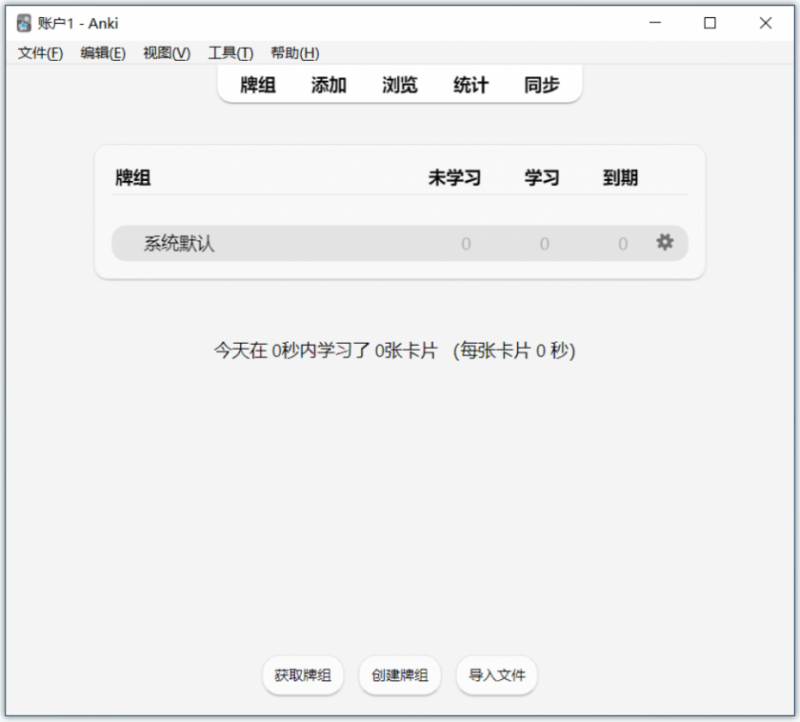Click 添加 to add a new card

pyautogui.click(x=329, y=85)
